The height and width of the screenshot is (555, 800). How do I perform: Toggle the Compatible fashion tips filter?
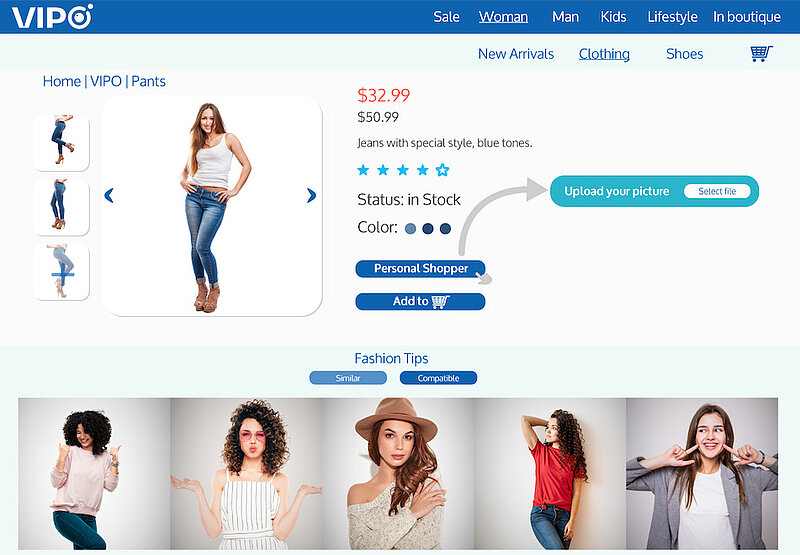point(438,378)
